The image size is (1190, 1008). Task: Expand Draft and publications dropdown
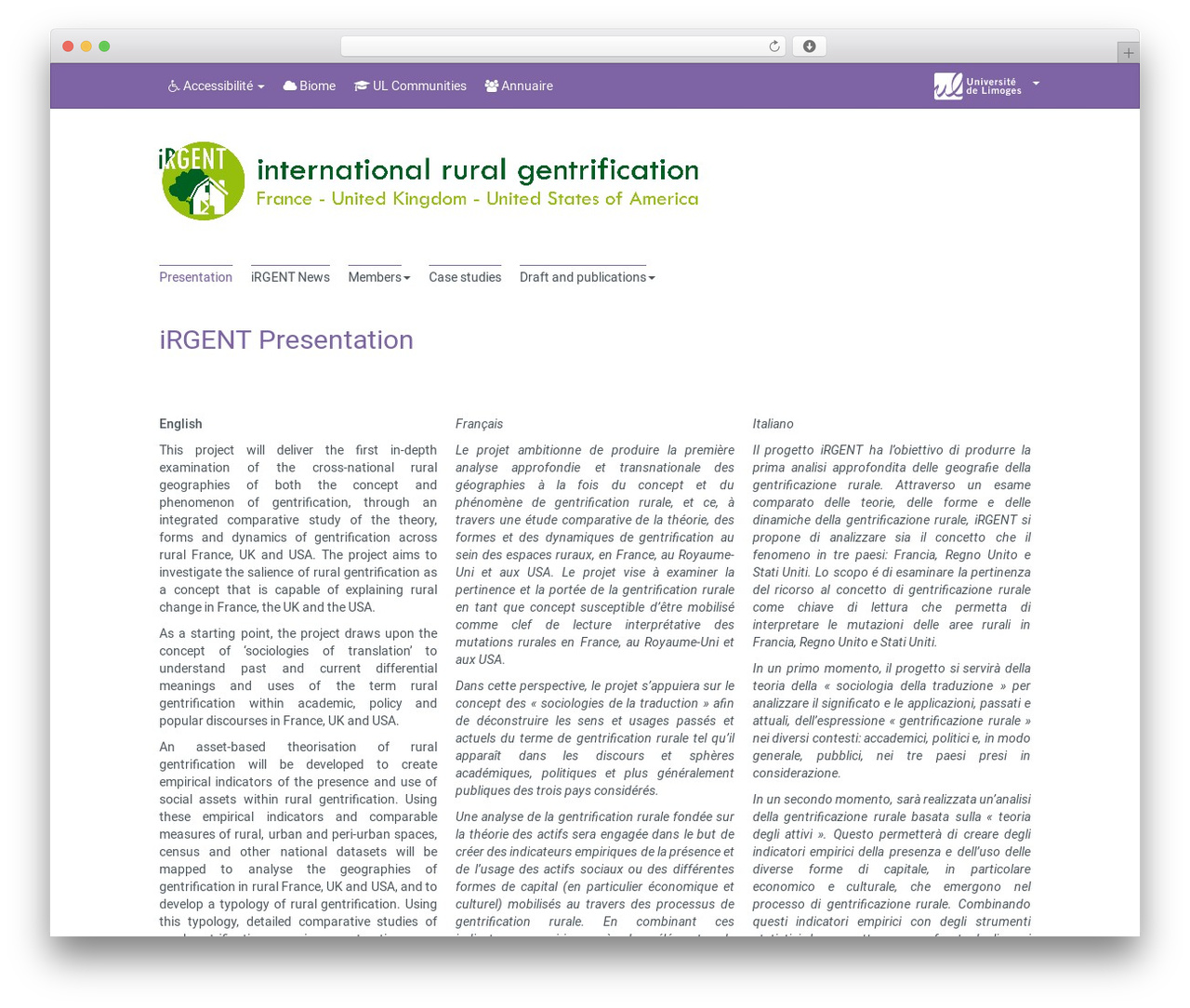point(587,277)
